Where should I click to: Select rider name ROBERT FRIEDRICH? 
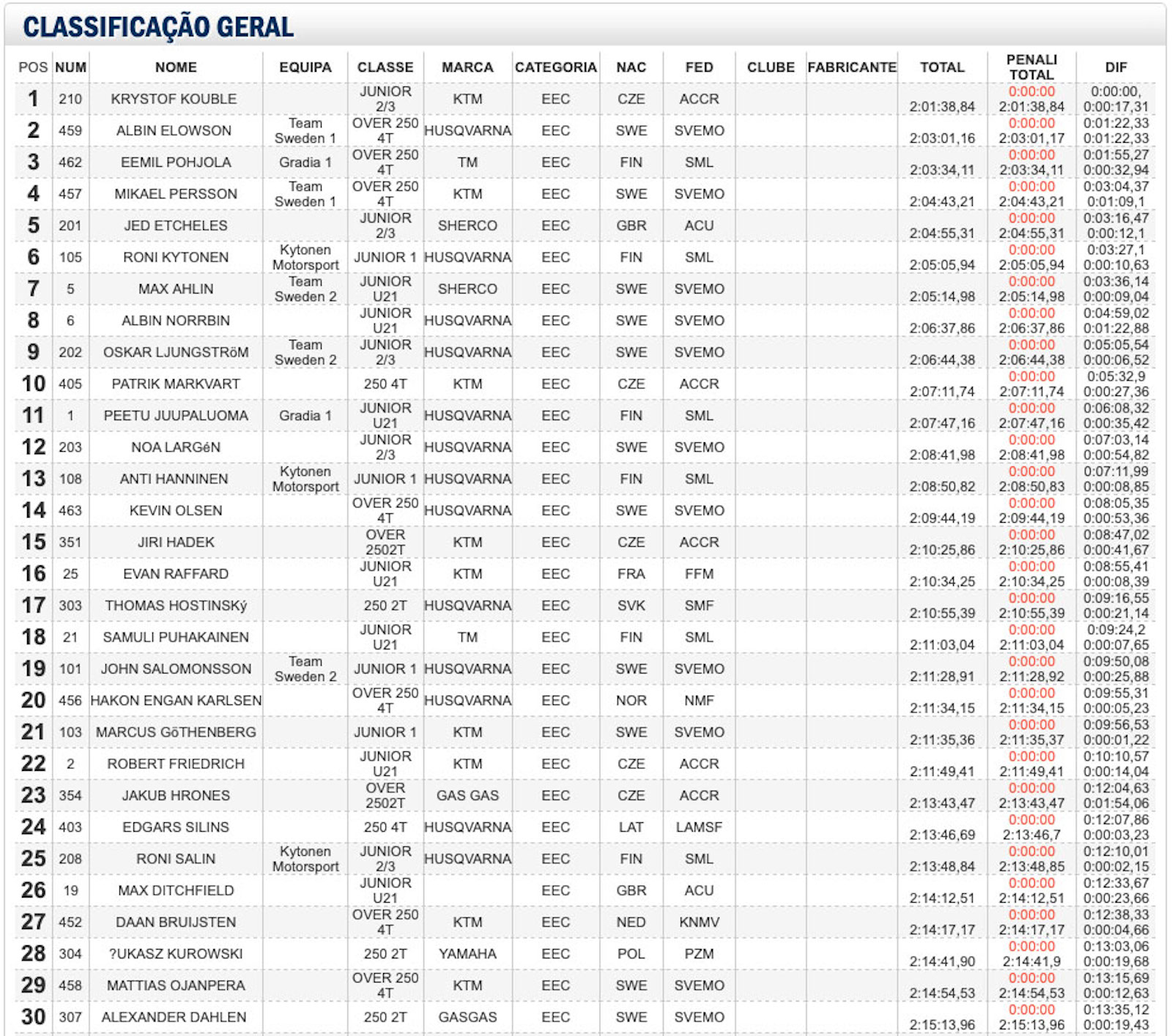point(176,764)
